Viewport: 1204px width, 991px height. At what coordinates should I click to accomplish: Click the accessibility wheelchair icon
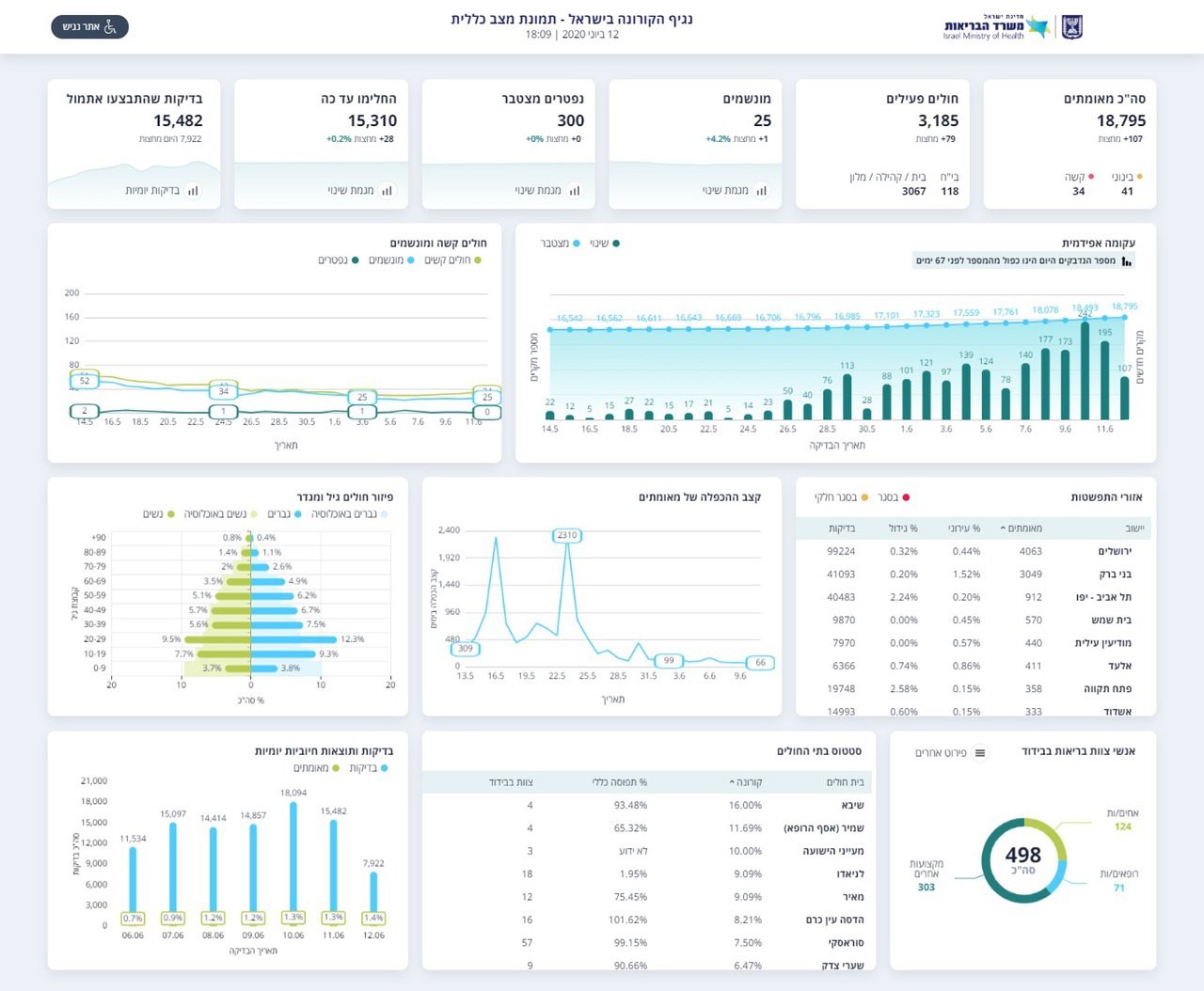(x=111, y=26)
